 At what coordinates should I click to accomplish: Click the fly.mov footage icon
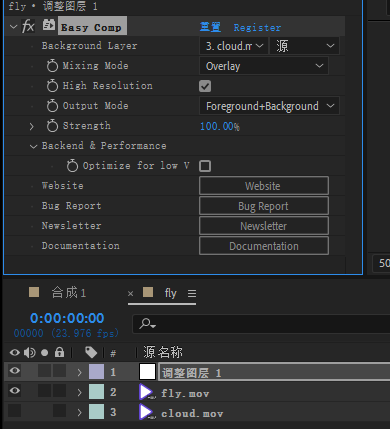pyautogui.click(x=147, y=392)
